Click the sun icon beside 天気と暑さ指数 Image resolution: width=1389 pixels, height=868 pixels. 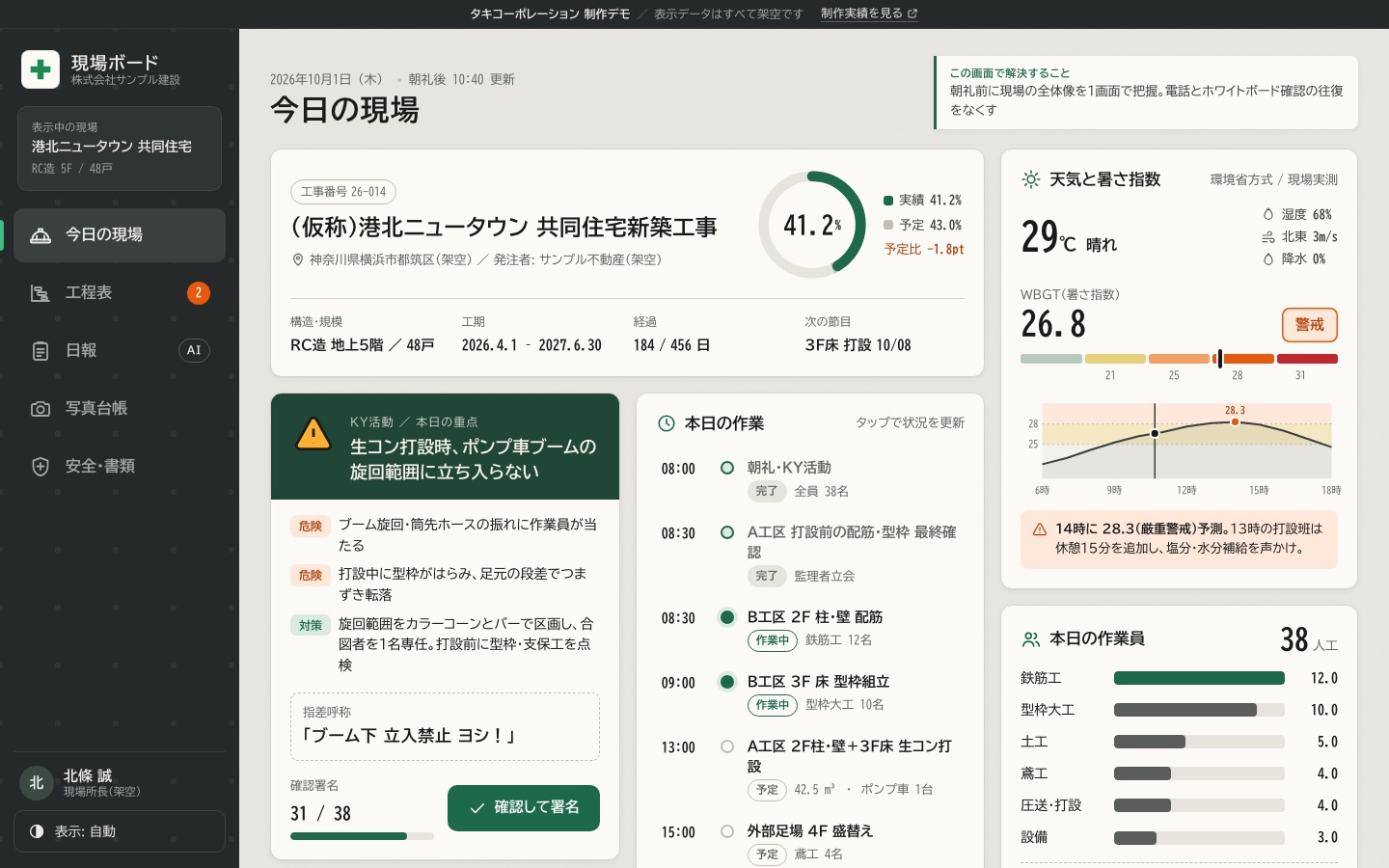(x=1031, y=179)
